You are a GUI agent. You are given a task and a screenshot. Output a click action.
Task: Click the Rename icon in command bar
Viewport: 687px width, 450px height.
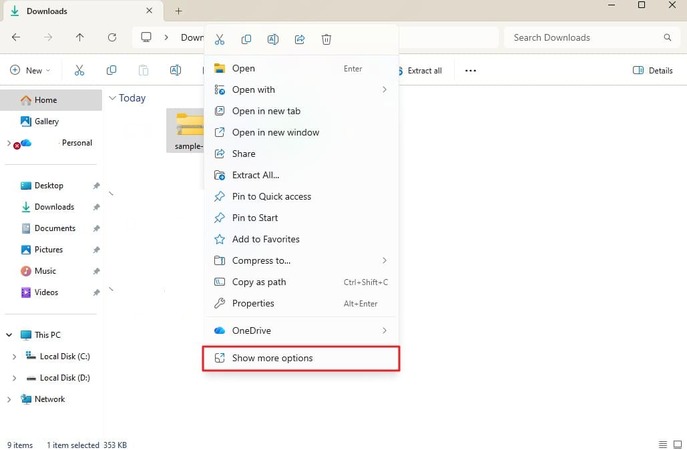pyautogui.click(x=175, y=70)
